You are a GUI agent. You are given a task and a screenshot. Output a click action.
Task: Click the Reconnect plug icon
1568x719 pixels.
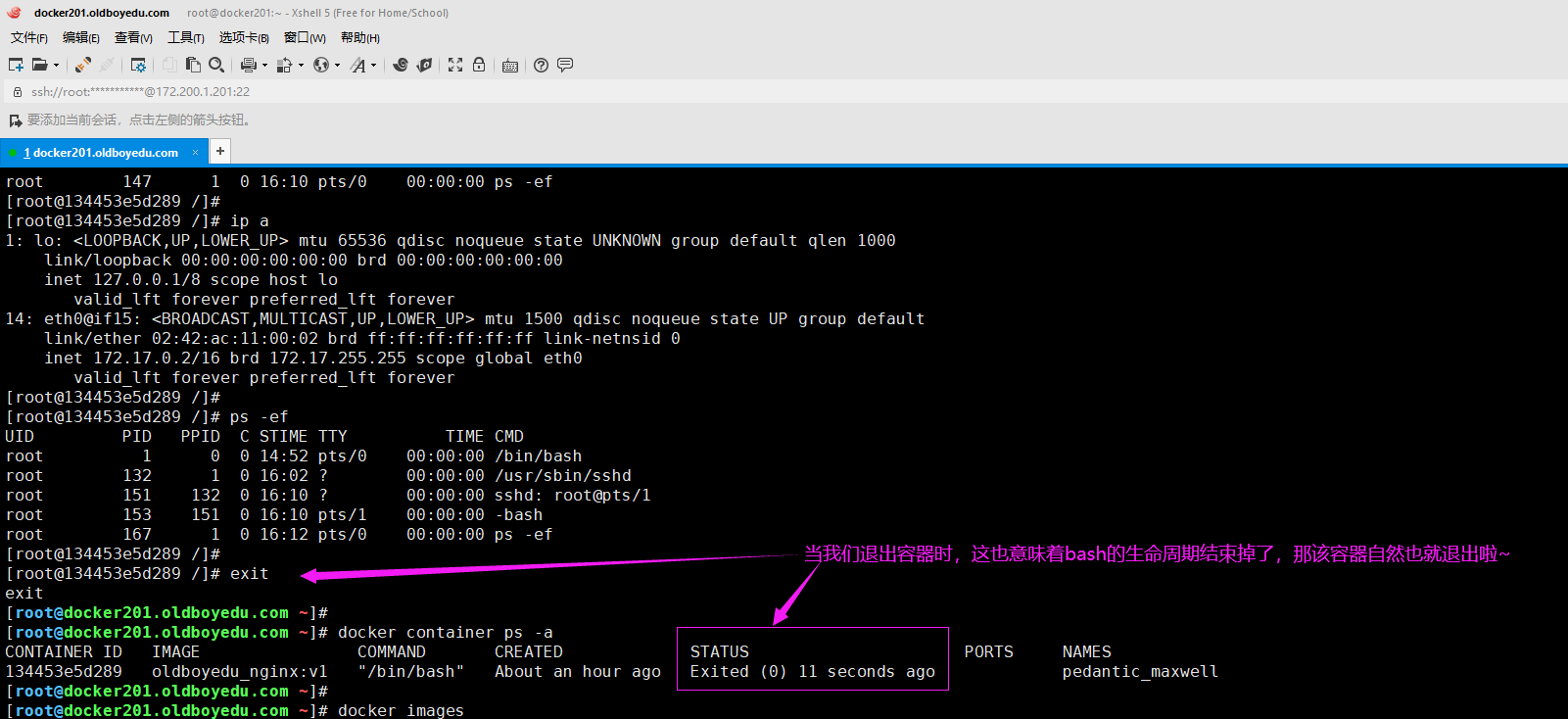pyautogui.click(x=83, y=65)
